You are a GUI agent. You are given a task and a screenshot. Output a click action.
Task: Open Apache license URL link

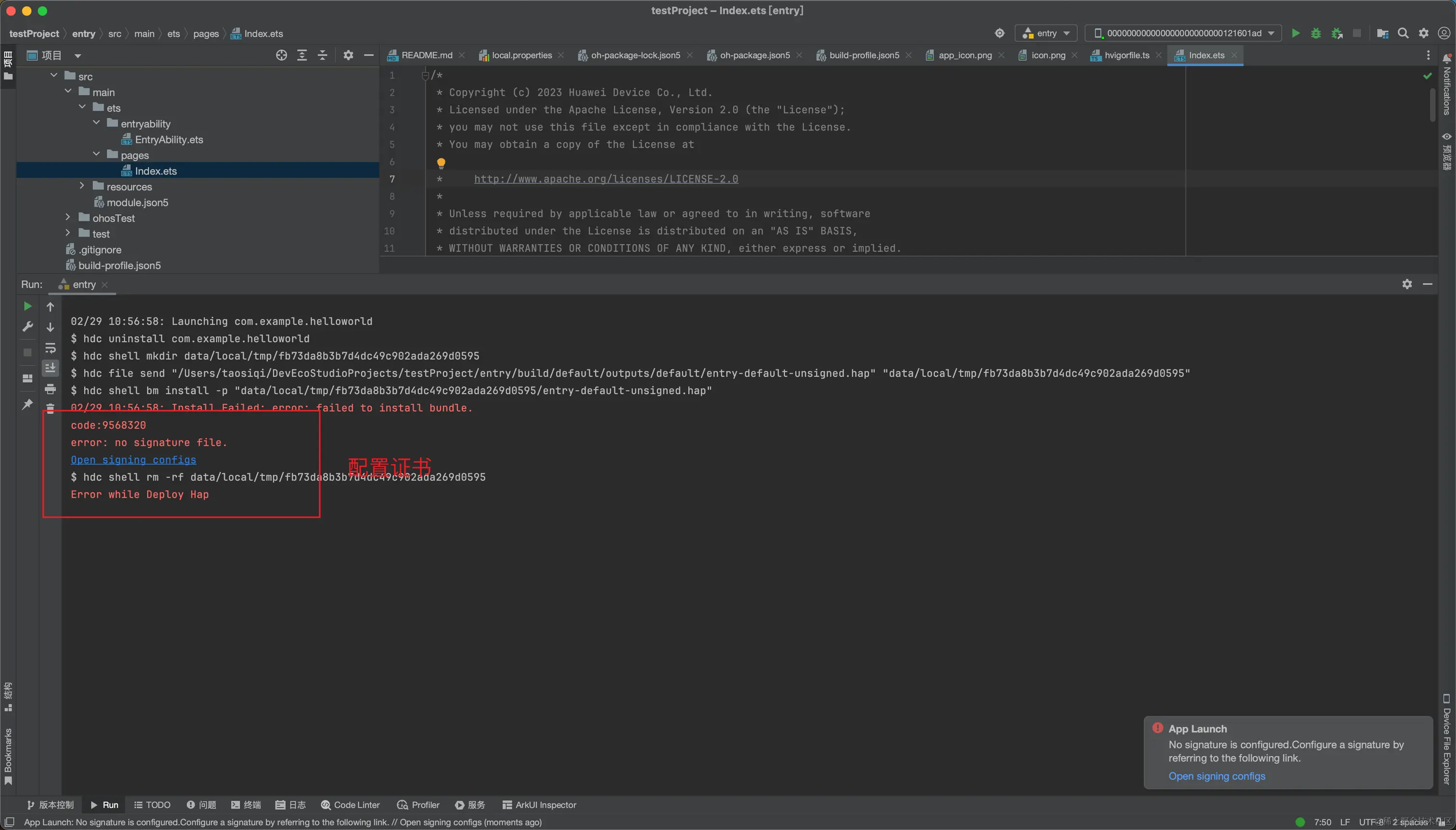[606, 179]
